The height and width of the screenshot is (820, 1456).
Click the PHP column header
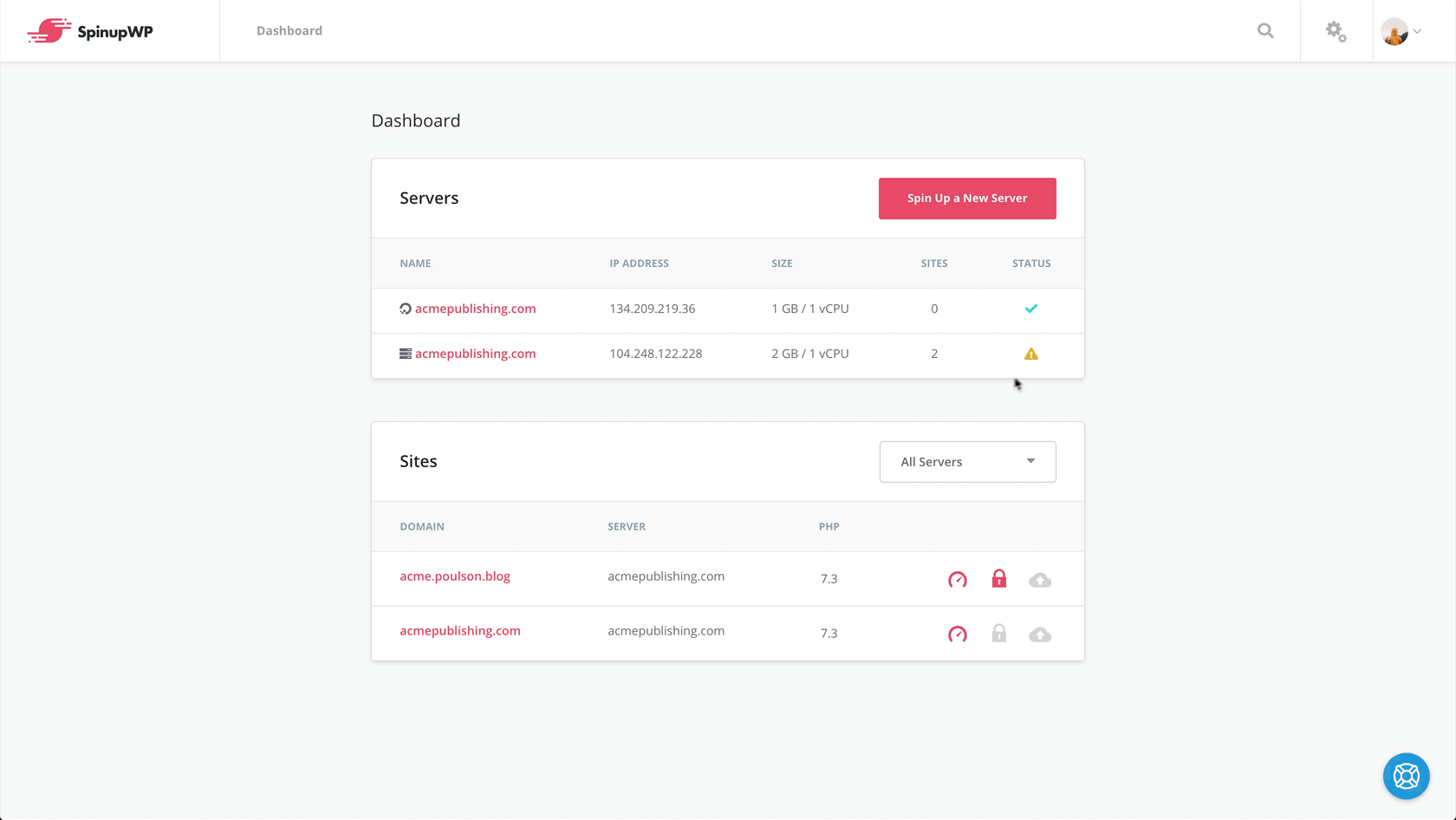[x=829, y=527]
